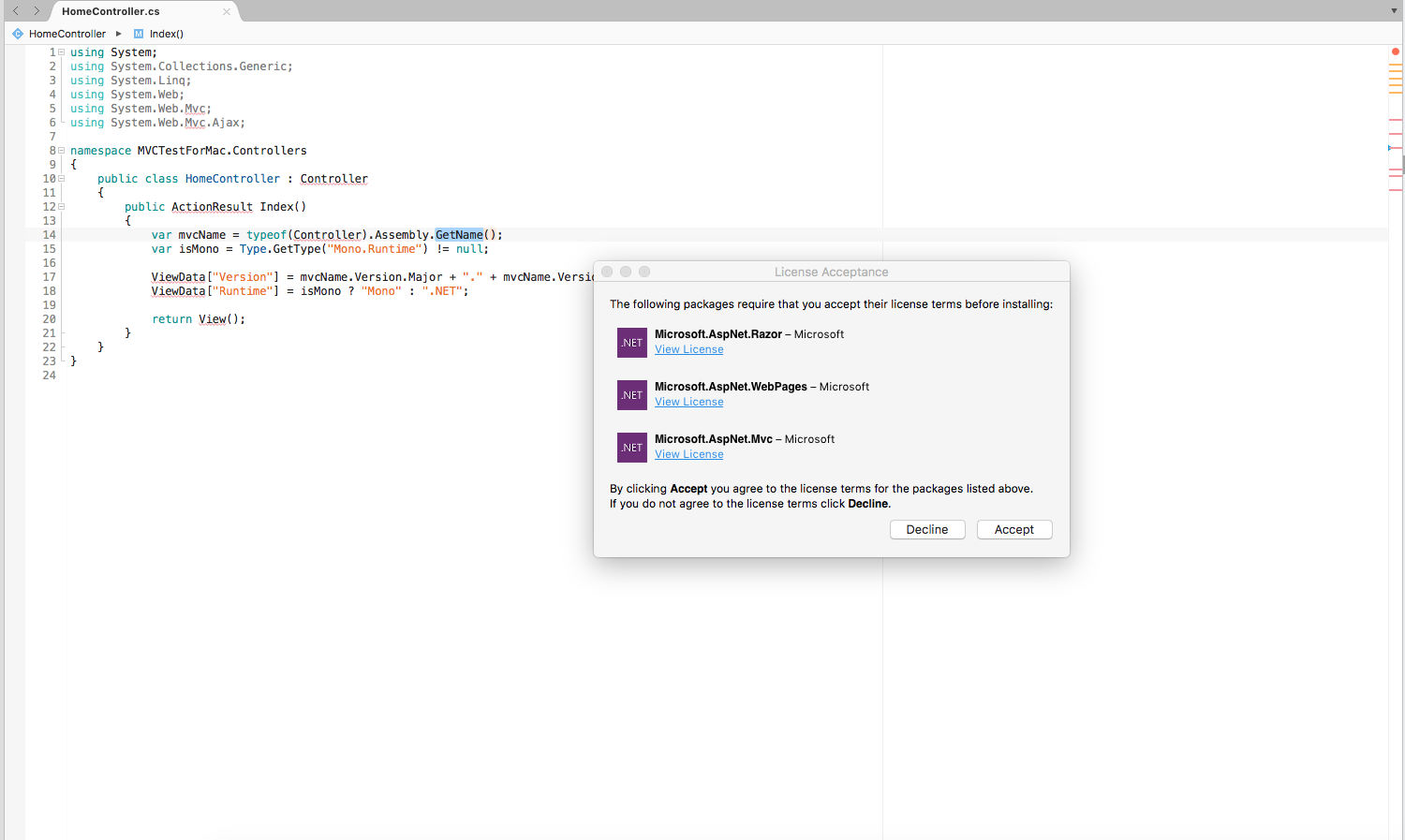Click the "Mono.Runtime" string on line 15
Image resolution: width=1405 pixels, height=840 pixels.
click(x=375, y=249)
